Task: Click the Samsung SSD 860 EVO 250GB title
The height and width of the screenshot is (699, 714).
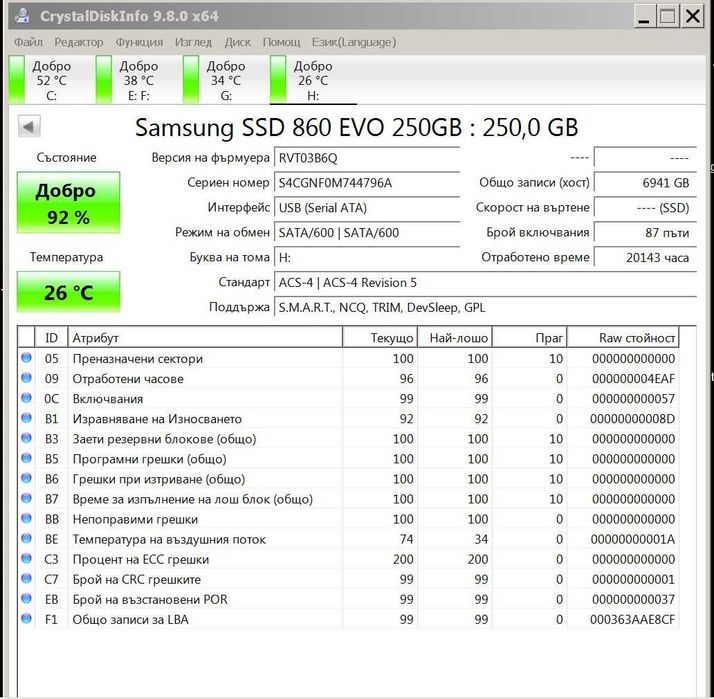Action: tap(357, 127)
